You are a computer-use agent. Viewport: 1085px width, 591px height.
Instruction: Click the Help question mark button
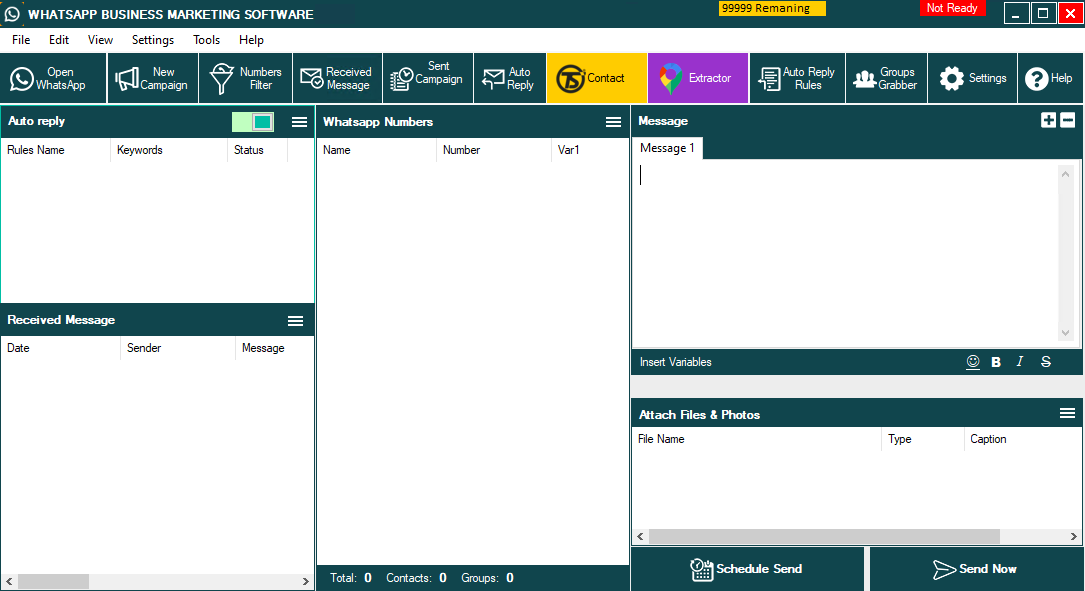pyautogui.click(x=1049, y=78)
